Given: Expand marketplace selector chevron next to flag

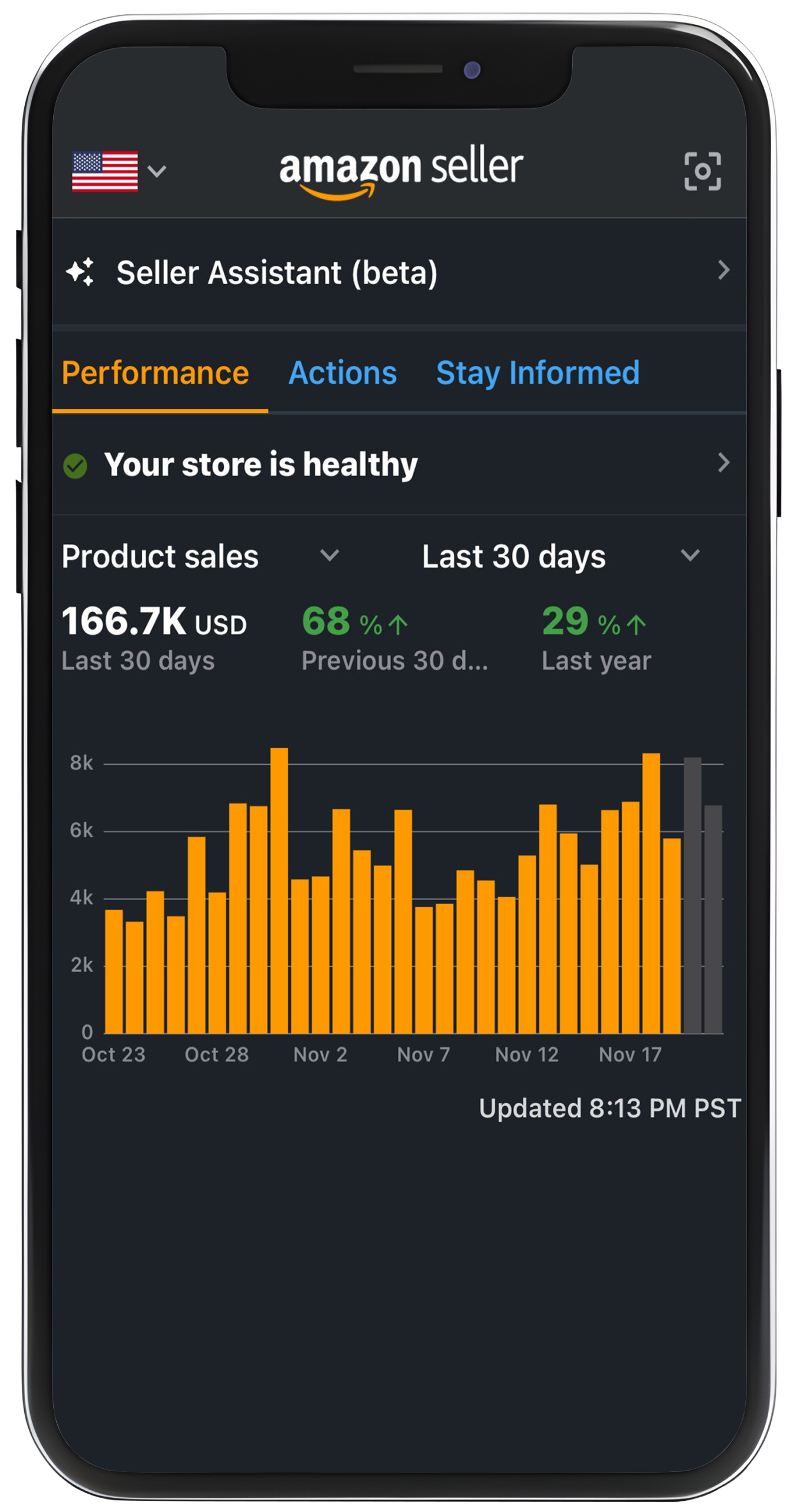Looking at the screenshot, I should coord(156,171).
